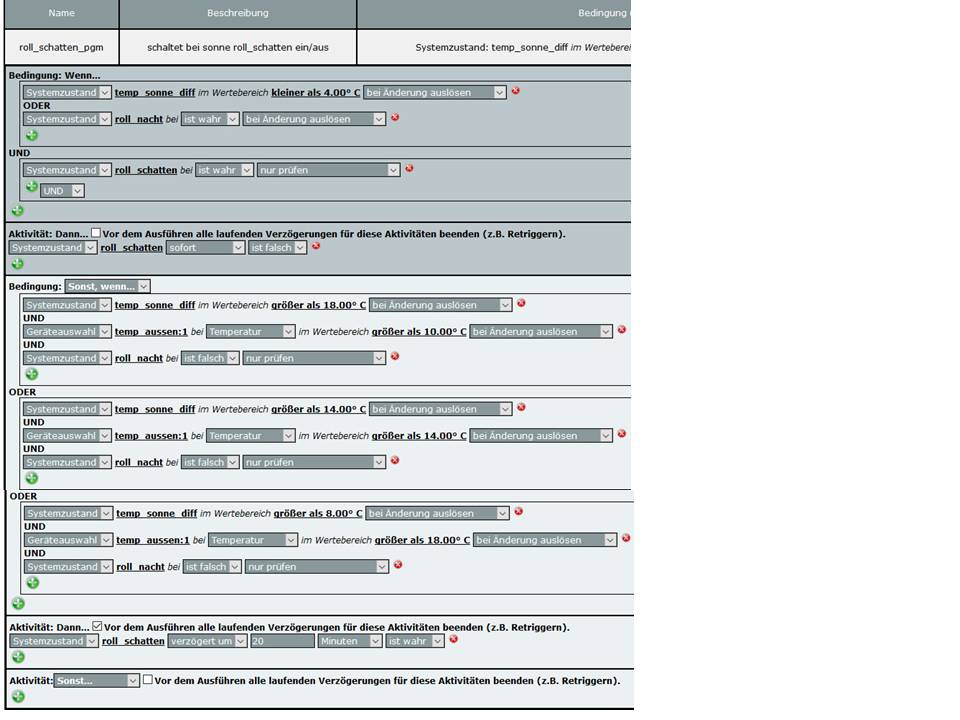Click temp_sonne_diff link in kleiner als 4.00° row

pyautogui.click(x=155, y=92)
